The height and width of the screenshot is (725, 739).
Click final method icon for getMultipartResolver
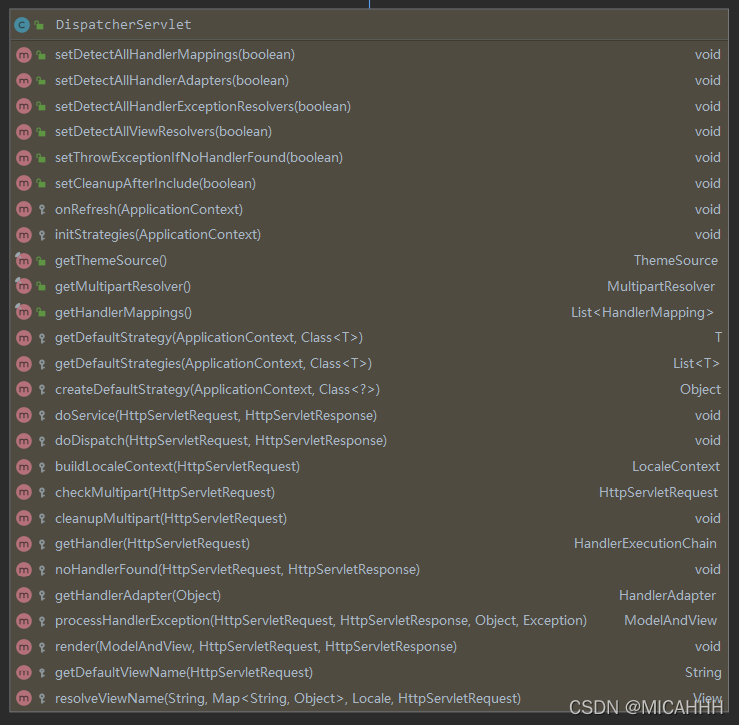[24, 286]
